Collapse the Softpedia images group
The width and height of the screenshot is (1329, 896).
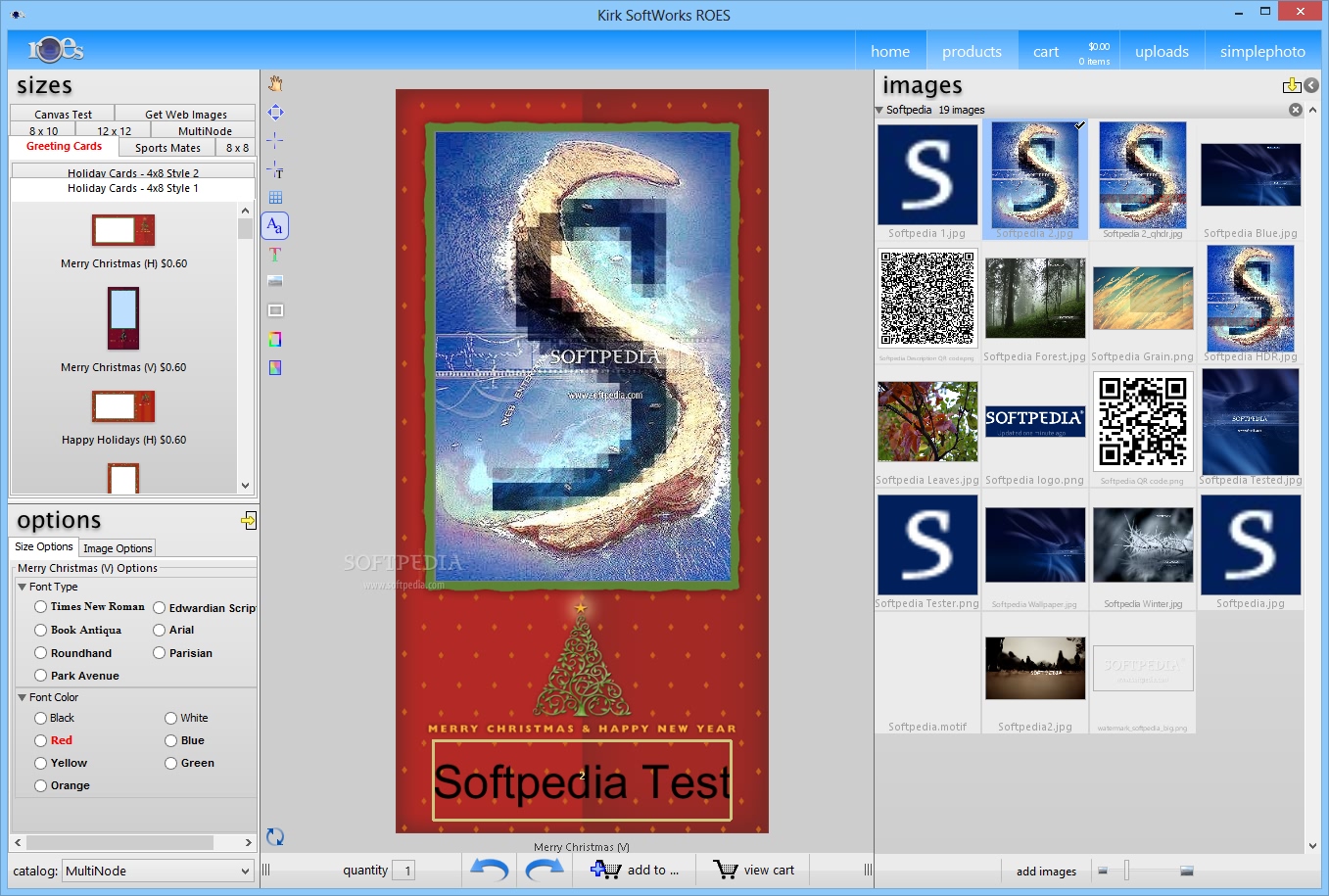(x=879, y=111)
